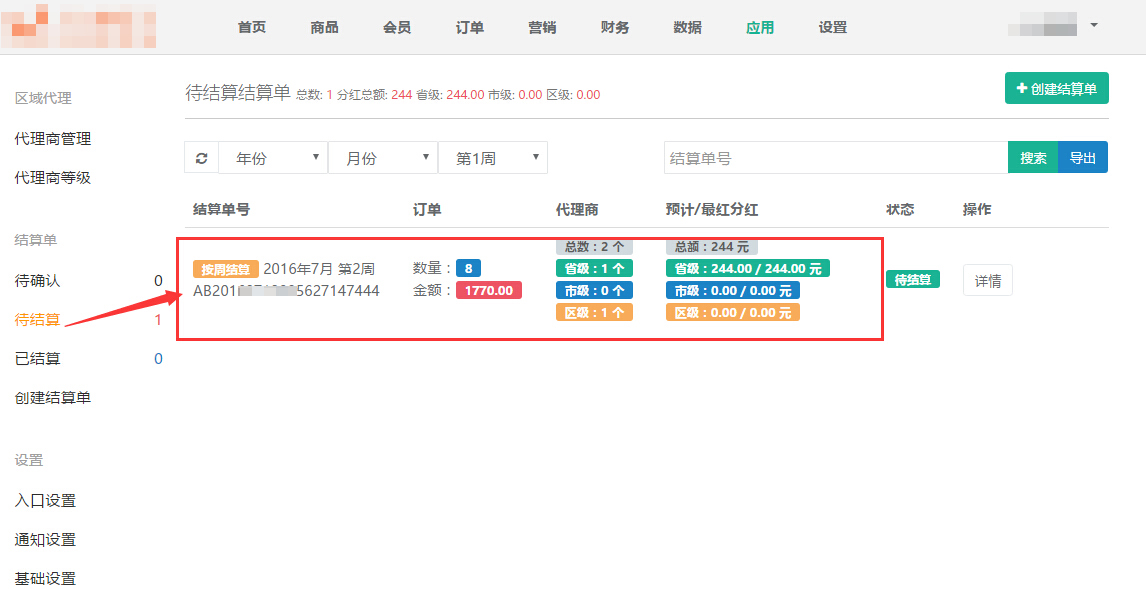Select 代理商管理 in the sidebar
Screen dimensions: 1146x589
53,139
